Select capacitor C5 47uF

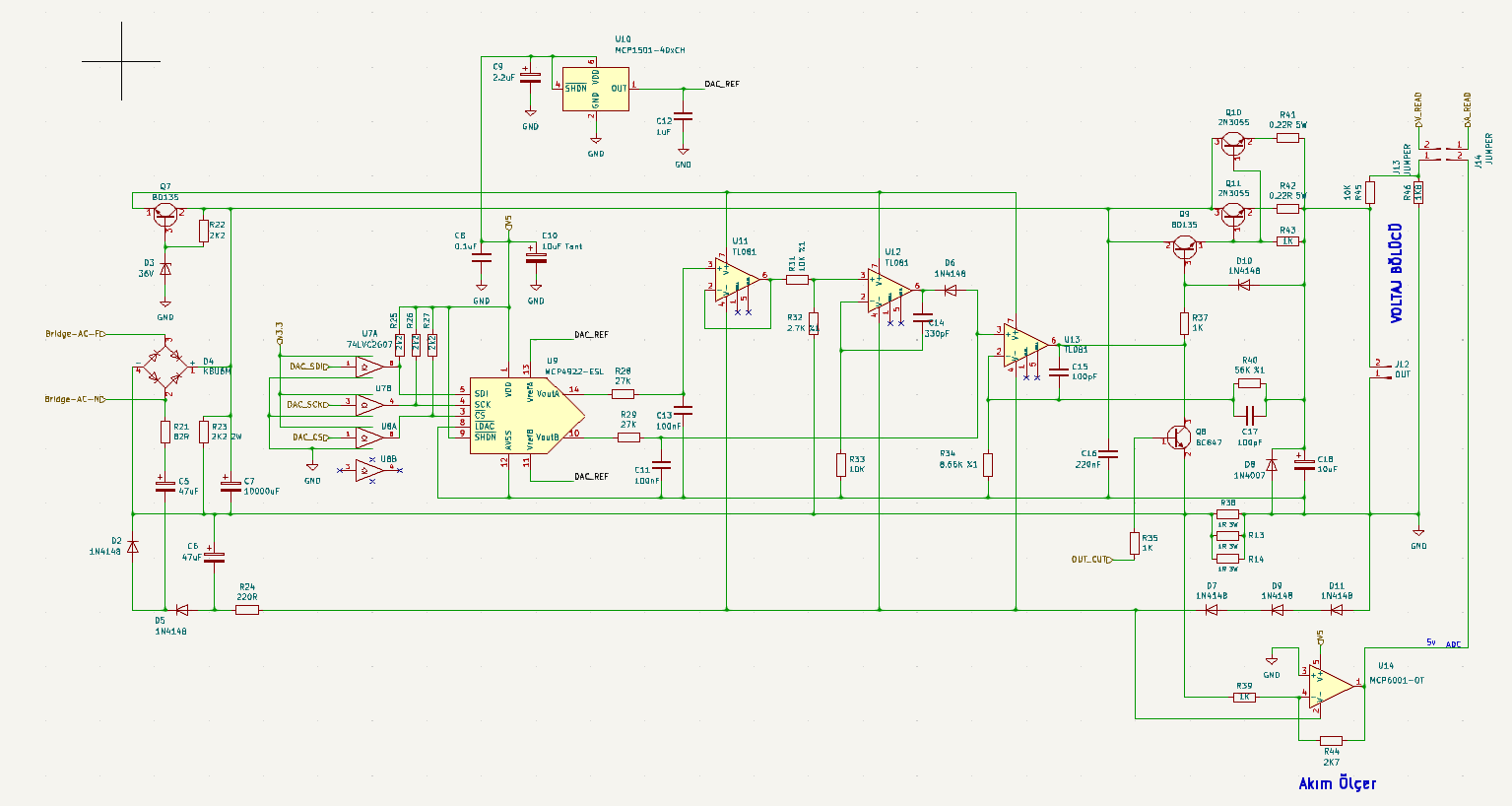165,485
